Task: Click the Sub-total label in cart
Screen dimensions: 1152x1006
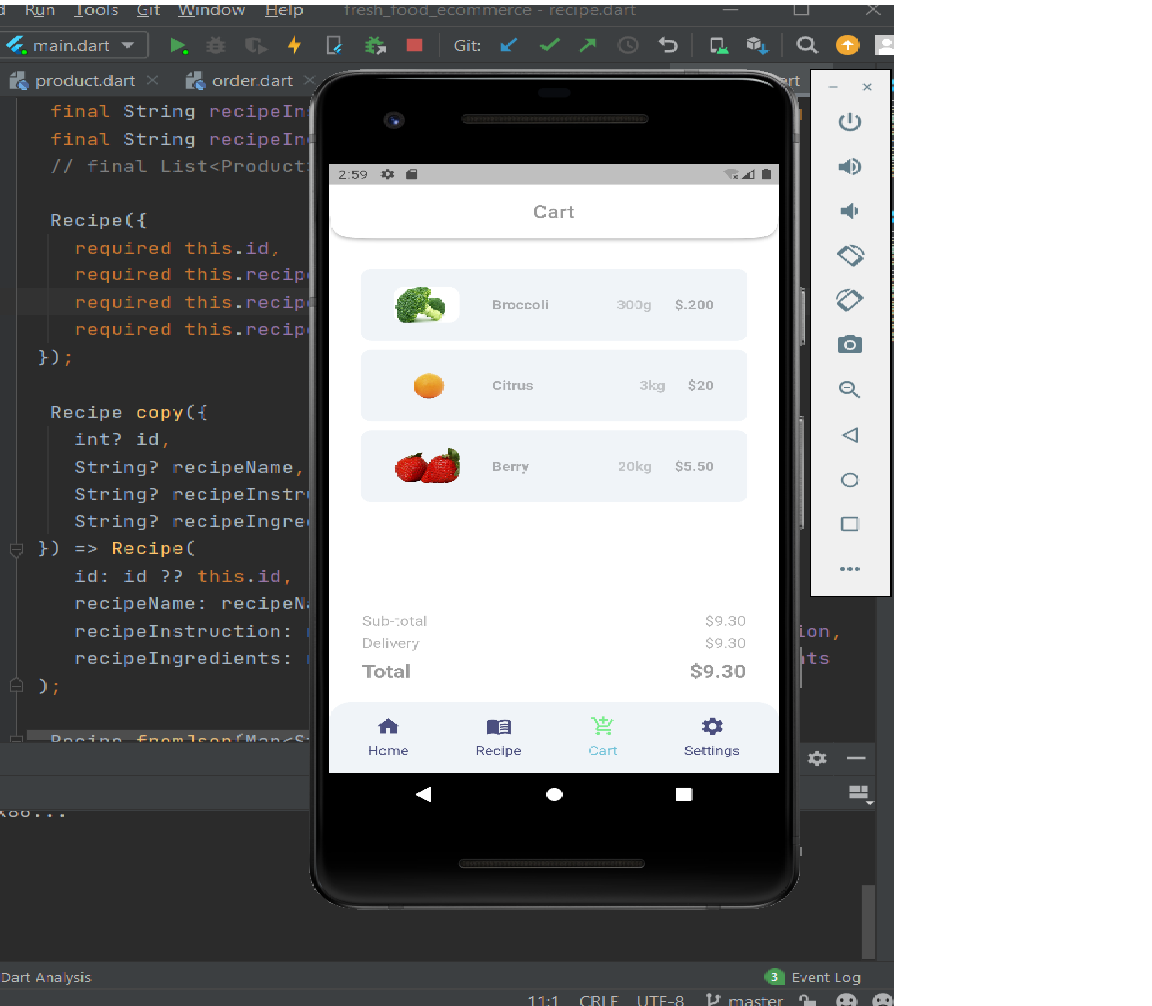Action: coord(395,621)
